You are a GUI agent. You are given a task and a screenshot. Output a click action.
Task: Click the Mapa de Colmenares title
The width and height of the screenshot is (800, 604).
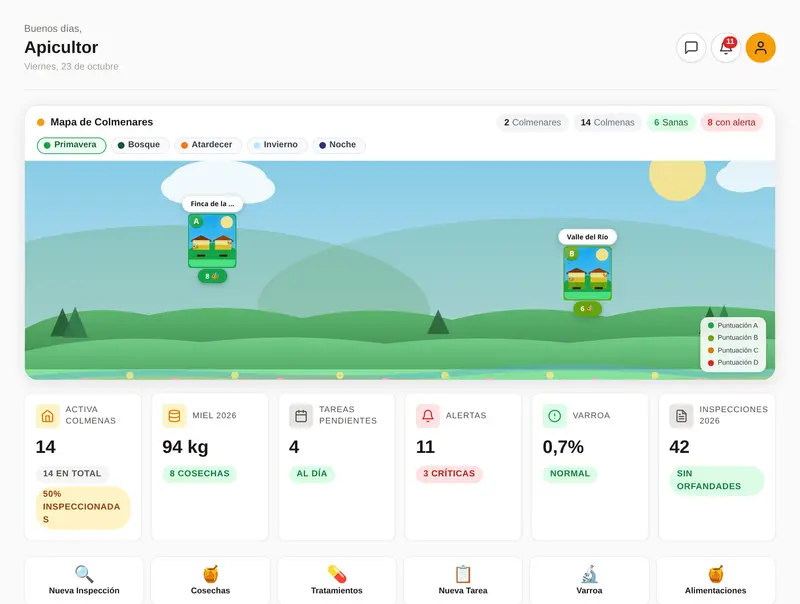[x=102, y=122]
